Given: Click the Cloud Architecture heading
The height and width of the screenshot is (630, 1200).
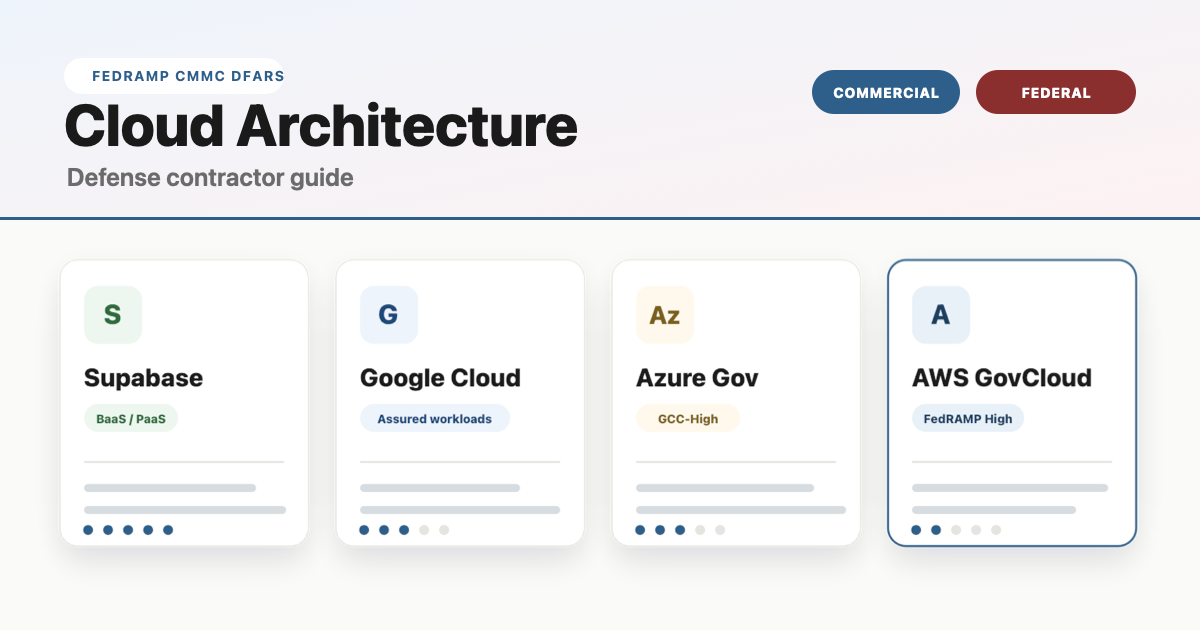Looking at the screenshot, I should 320,127.
